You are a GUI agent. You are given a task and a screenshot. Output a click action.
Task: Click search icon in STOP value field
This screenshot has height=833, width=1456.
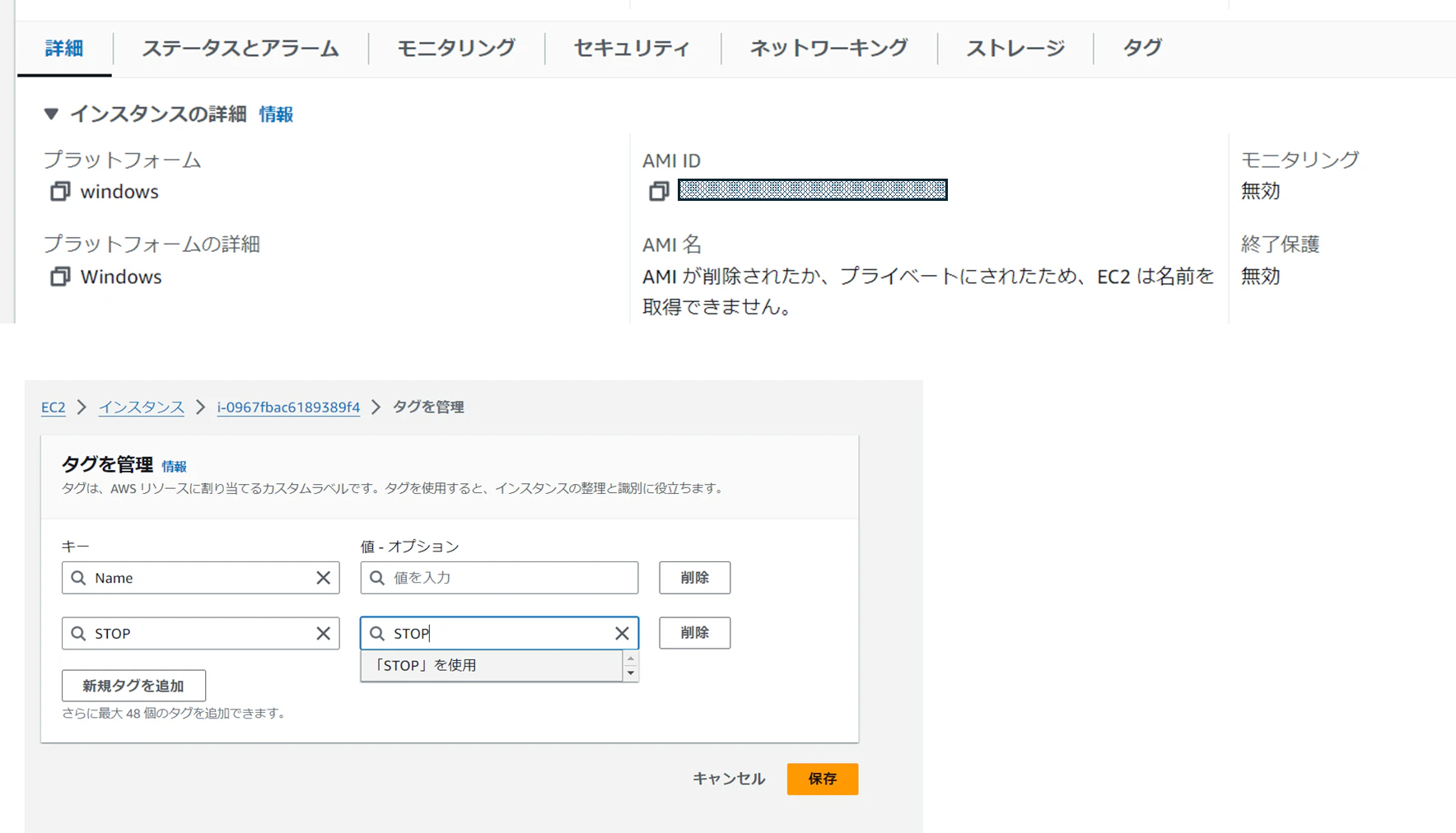tap(377, 633)
